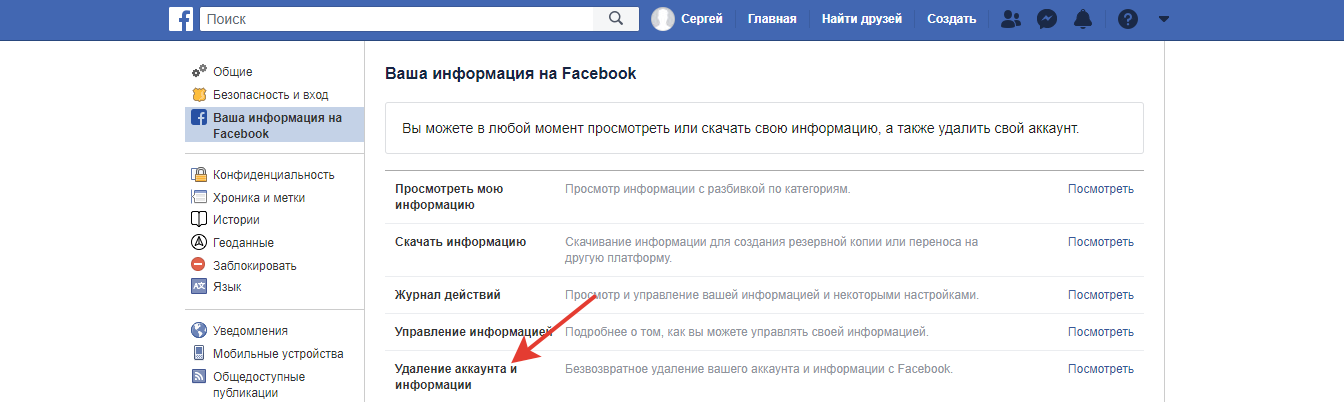Screen dimensions: 1344x402
Task: Open the help question mark icon
Action: click(x=1128, y=19)
